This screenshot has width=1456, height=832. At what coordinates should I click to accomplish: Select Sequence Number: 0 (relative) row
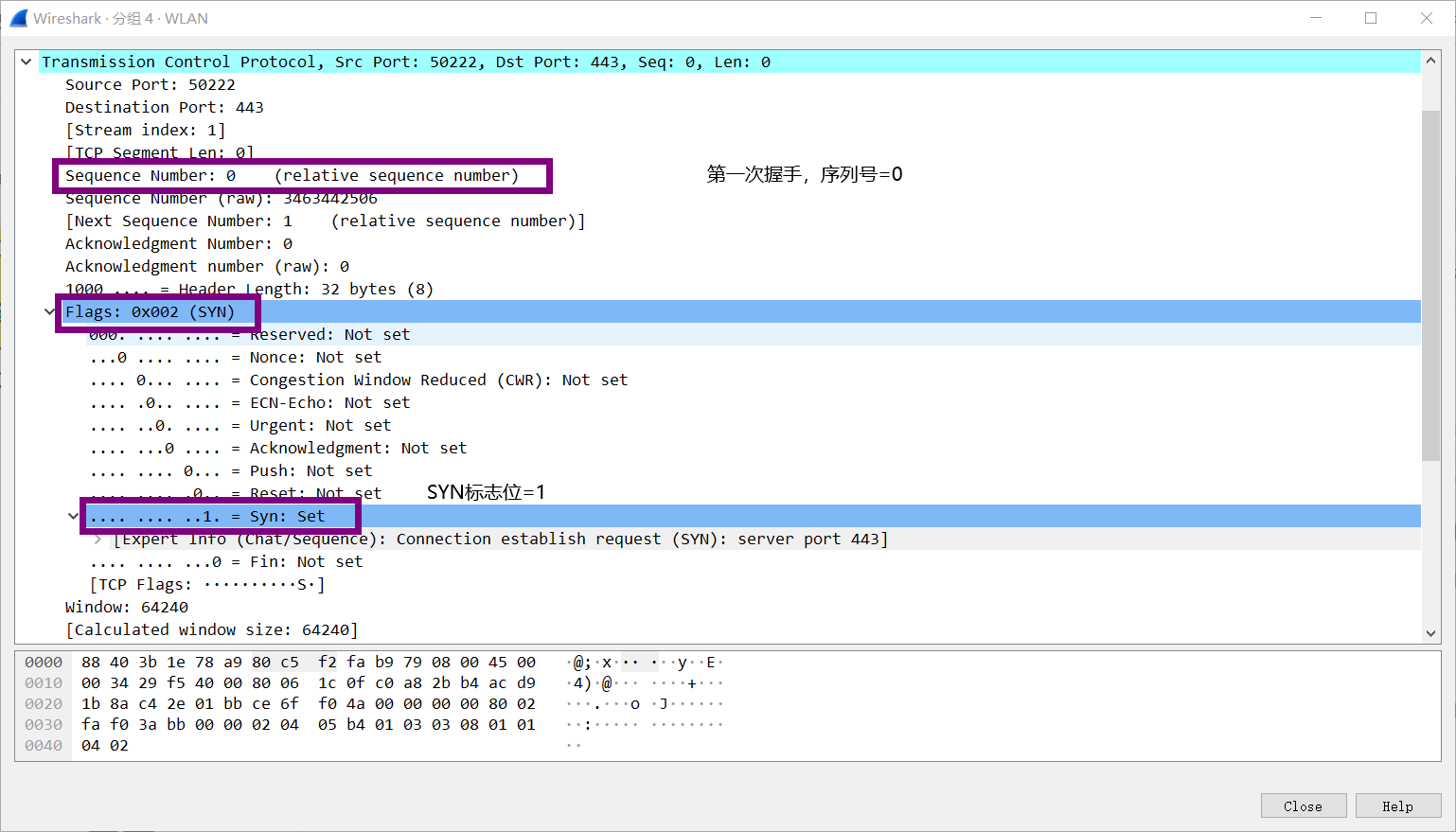point(292,175)
